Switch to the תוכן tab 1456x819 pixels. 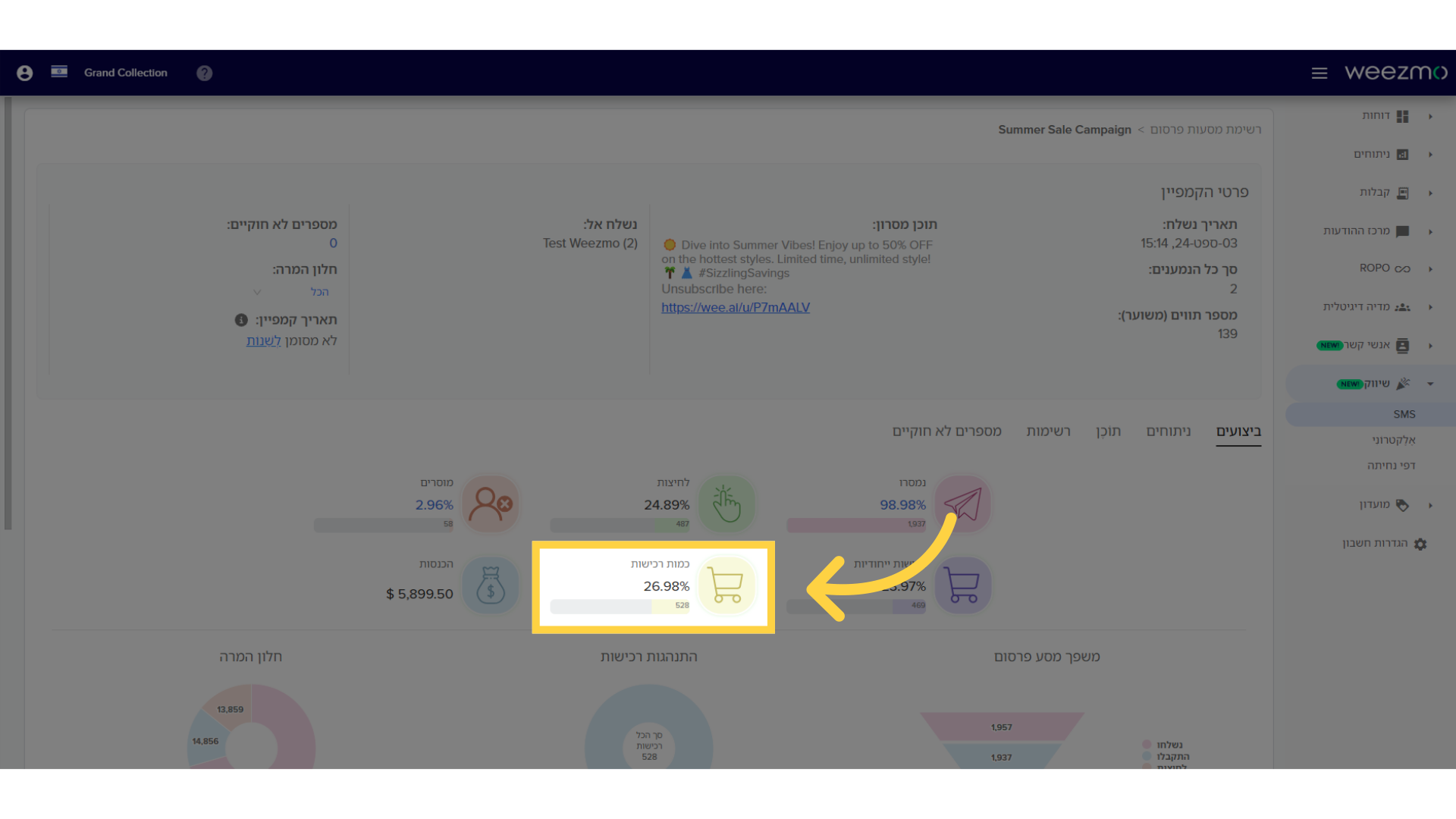1108,431
